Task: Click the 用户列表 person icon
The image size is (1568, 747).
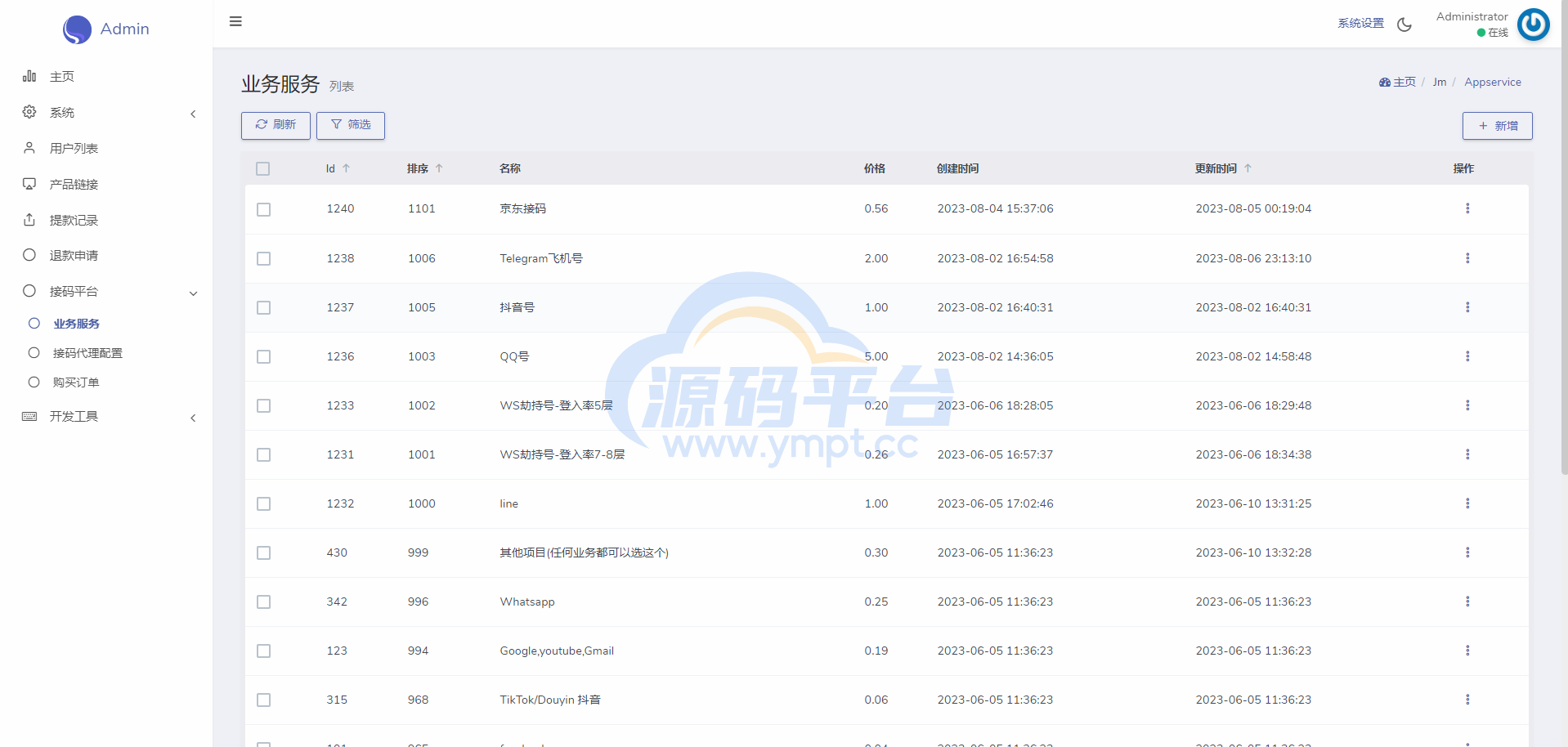Action: pyautogui.click(x=29, y=148)
